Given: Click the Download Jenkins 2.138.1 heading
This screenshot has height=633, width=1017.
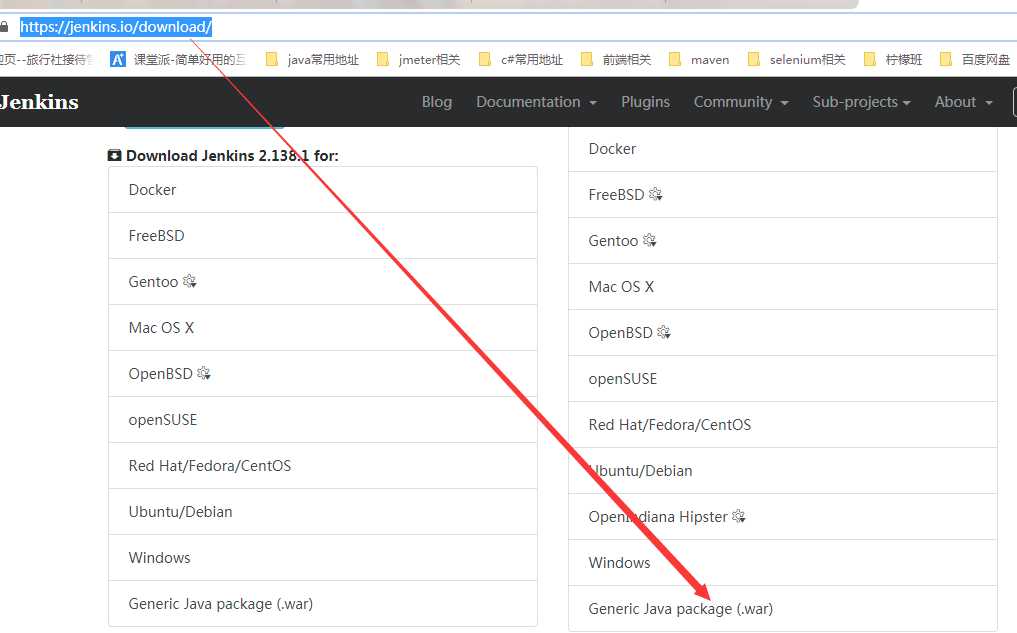Looking at the screenshot, I should 223,156.
